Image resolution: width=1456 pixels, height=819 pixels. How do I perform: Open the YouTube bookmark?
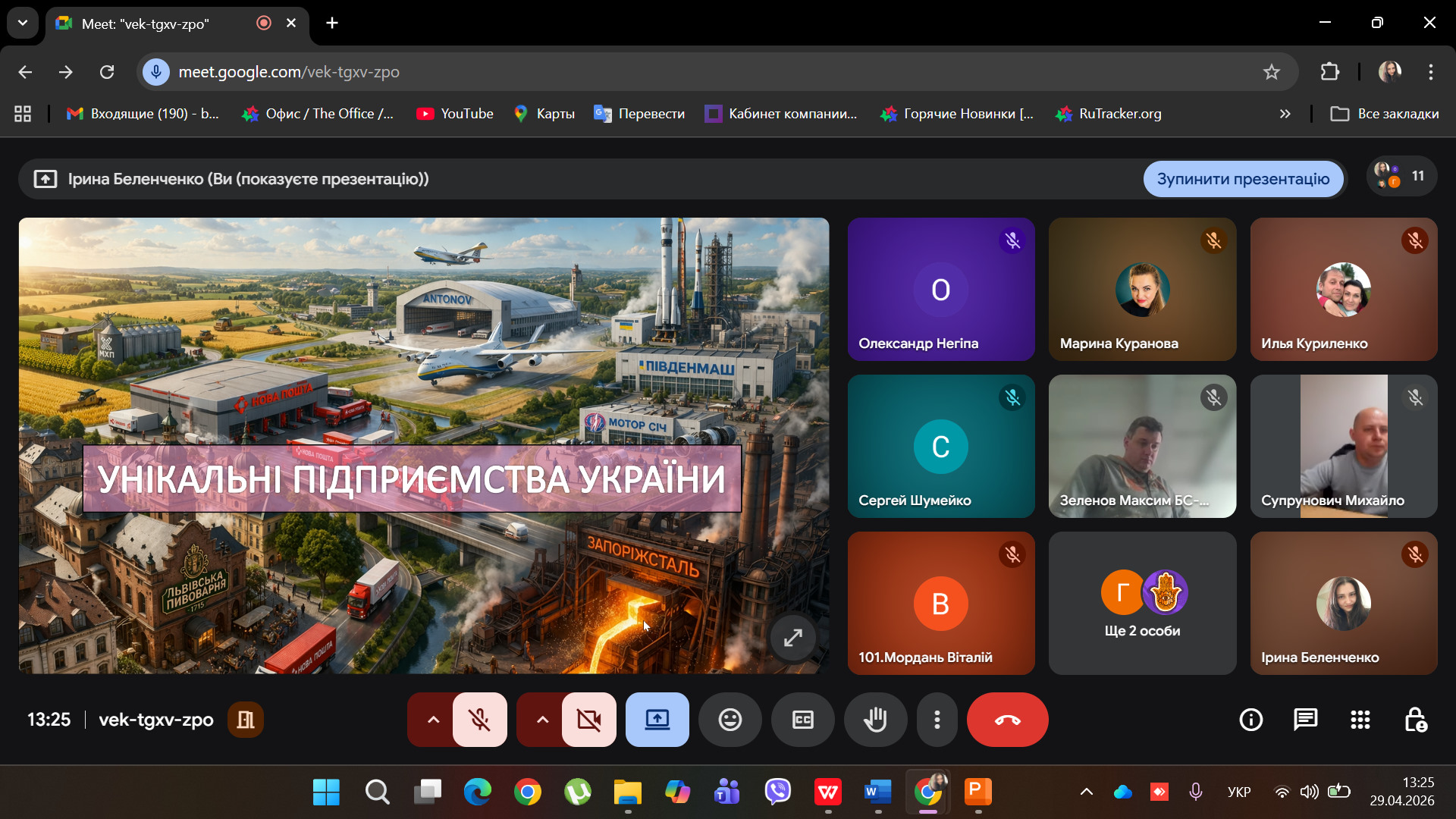pos(455,114)
